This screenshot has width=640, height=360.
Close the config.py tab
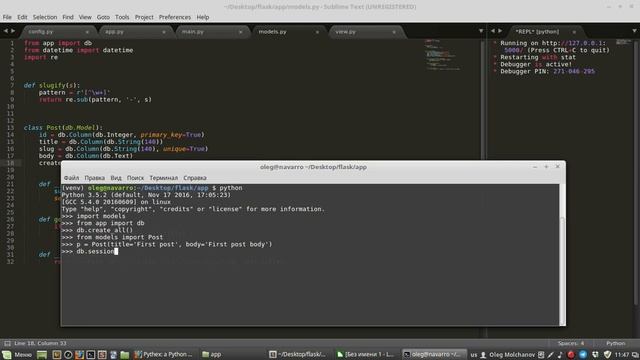click(x=87, y=32)
